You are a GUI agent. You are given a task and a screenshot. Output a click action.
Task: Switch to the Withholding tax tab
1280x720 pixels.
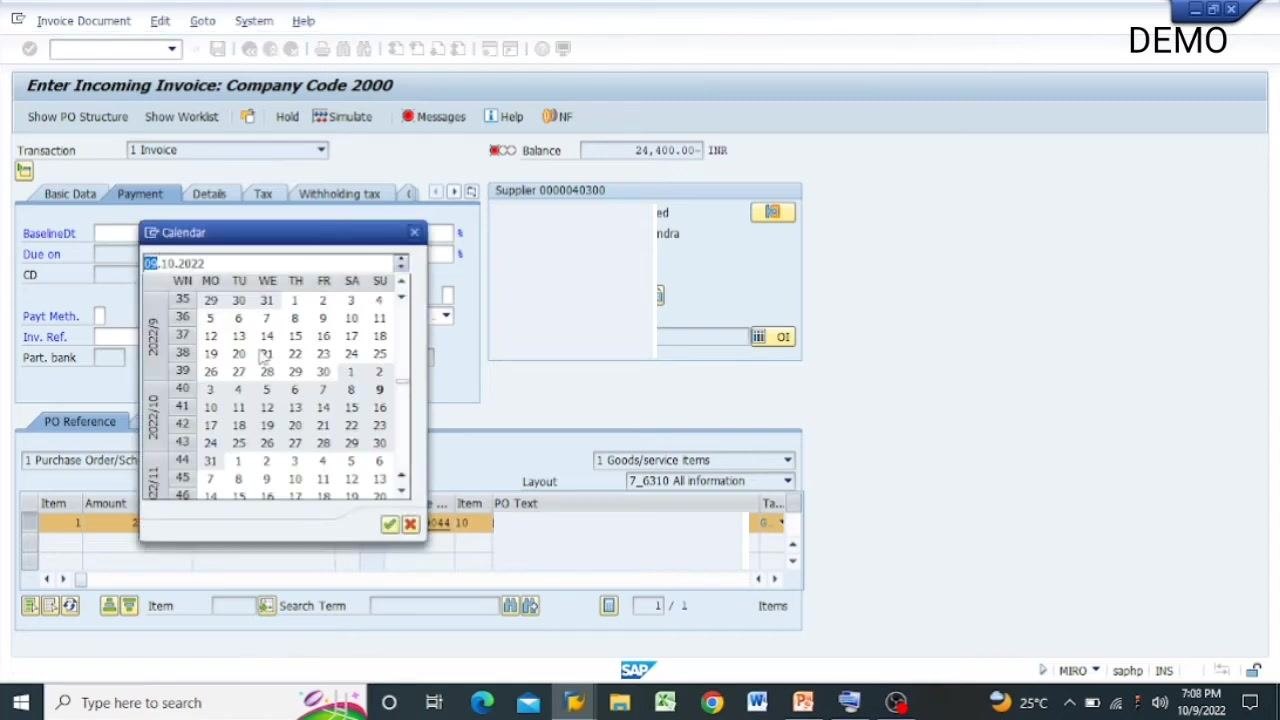339,194
